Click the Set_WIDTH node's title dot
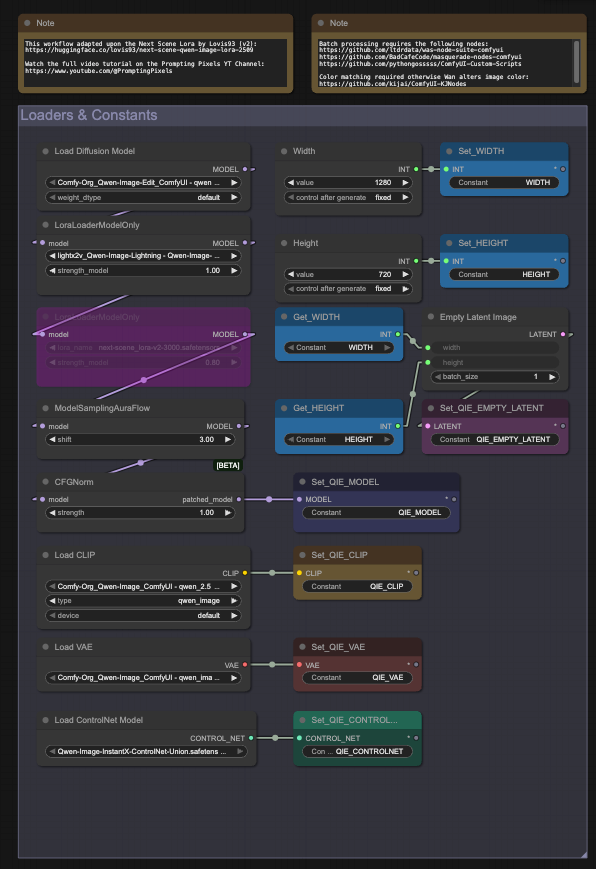This screenshot has height=869, width=596. (x=449, y=151)
